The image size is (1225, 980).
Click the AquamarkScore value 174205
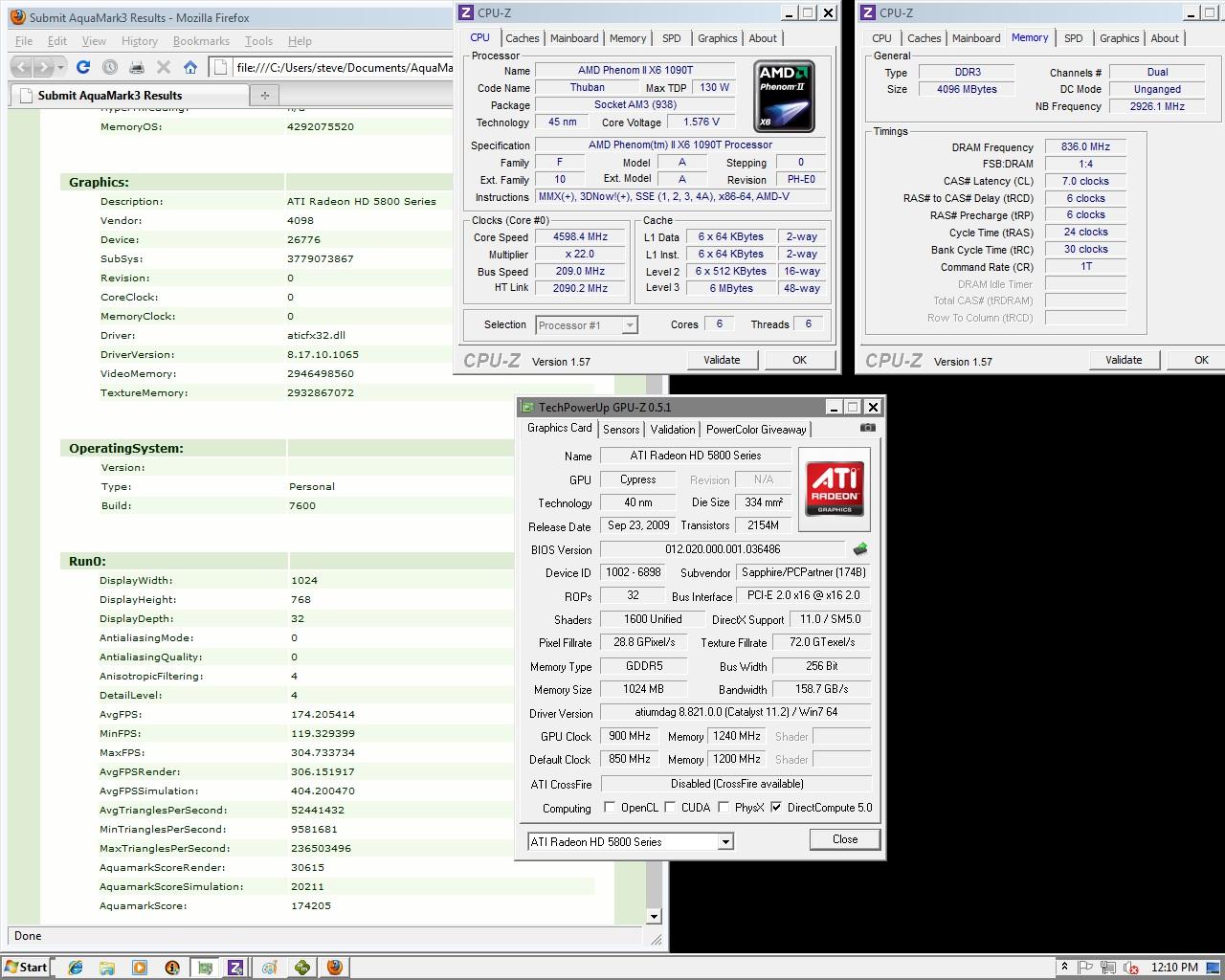click(x=311, y=905)
